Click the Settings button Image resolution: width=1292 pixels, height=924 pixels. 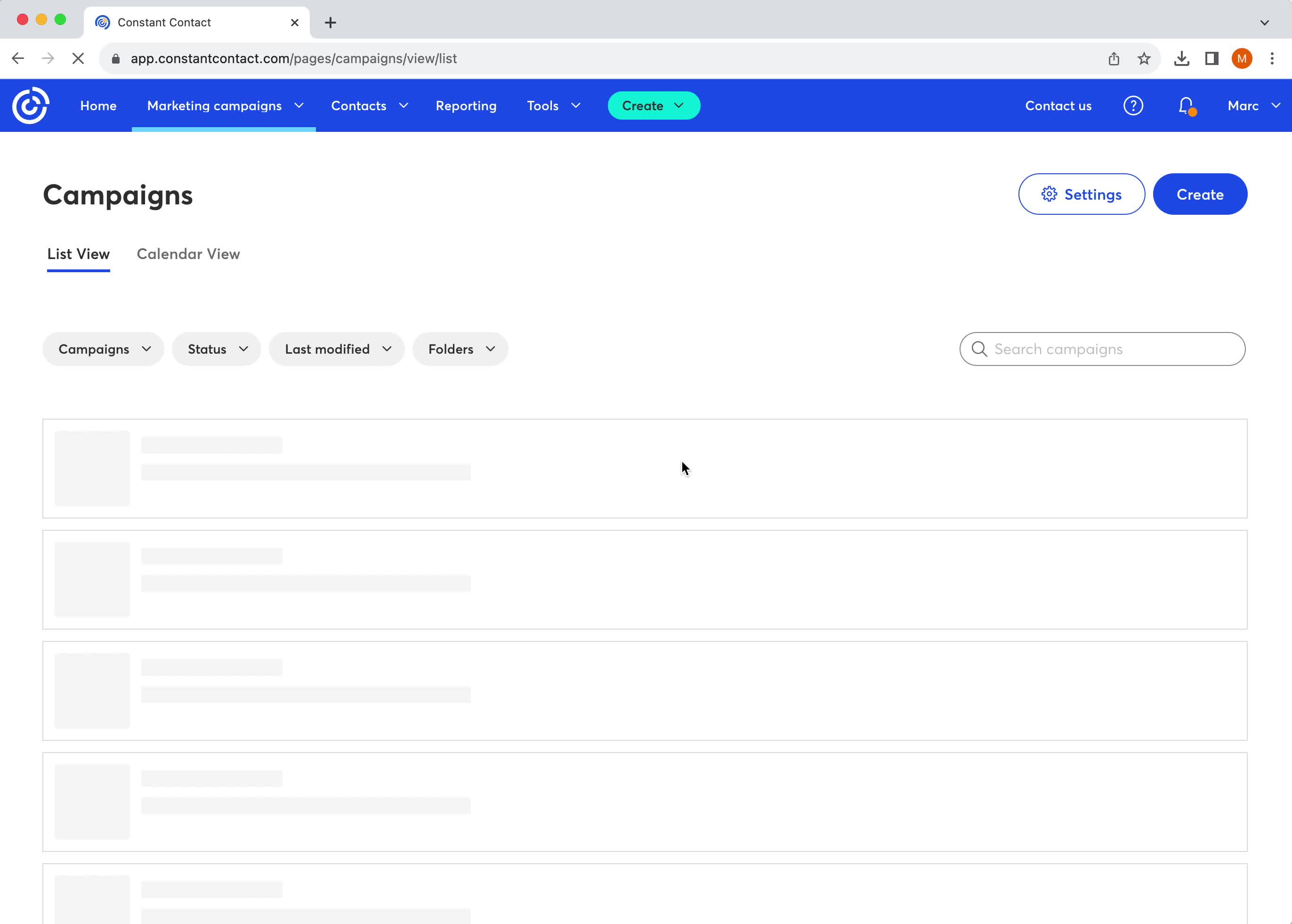1081,195
